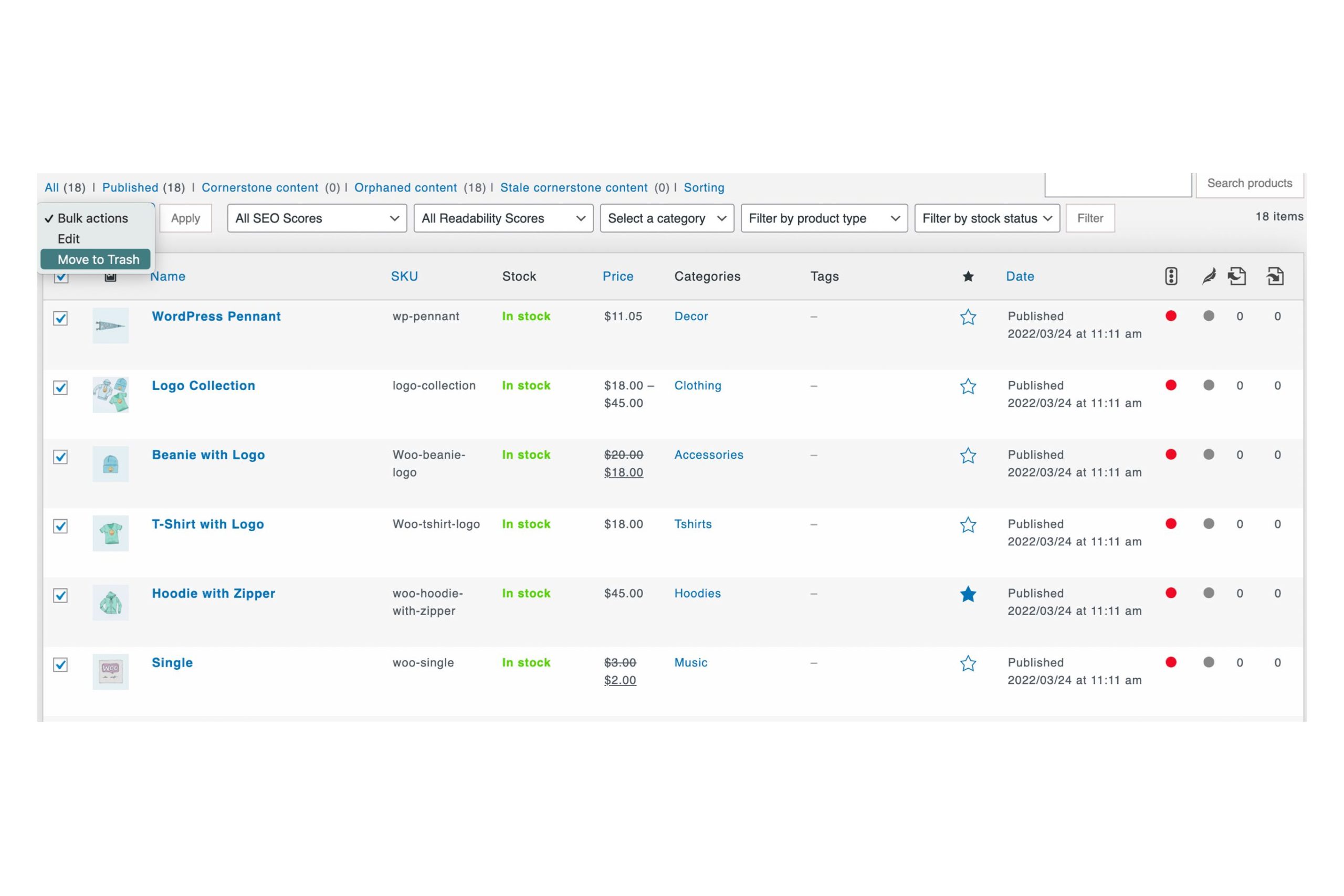This screenshot has width=1344, height=896.
Task: Sort by featured star column header
Action: point(968,277)
